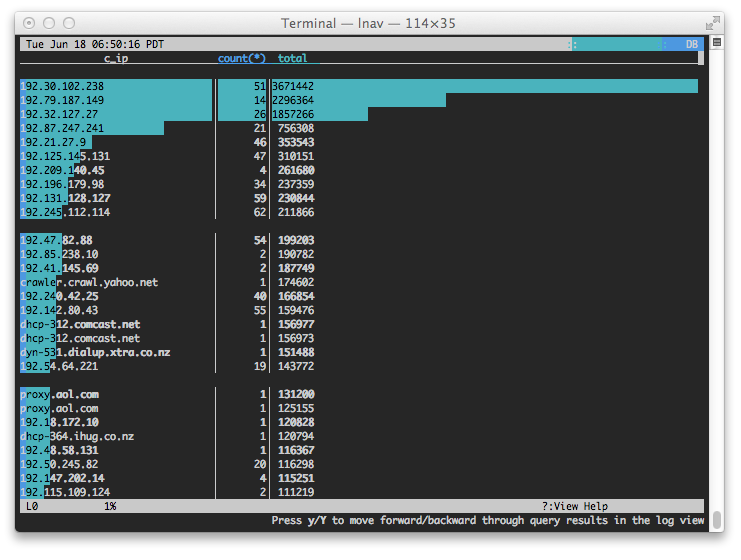Select row 192.147.202.14
This screenshot has height=560, width=741.
point(359,478)
